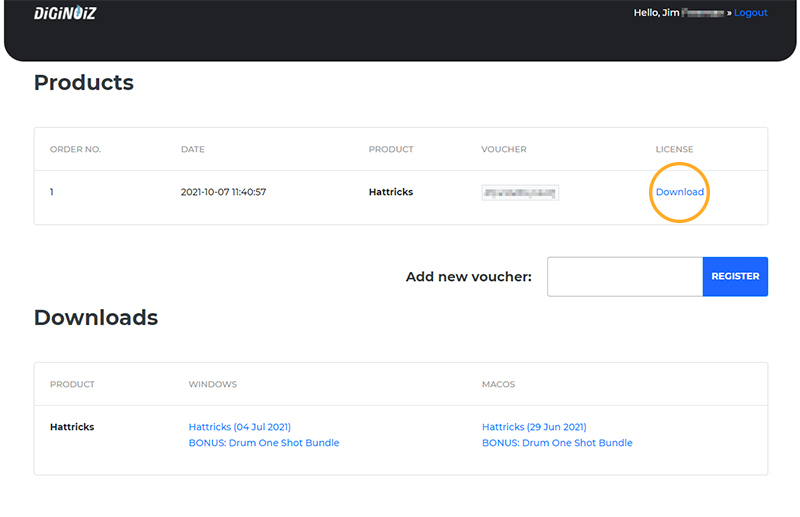Click the Order No. column header
800x517 pixels.
tap(75, 150)
